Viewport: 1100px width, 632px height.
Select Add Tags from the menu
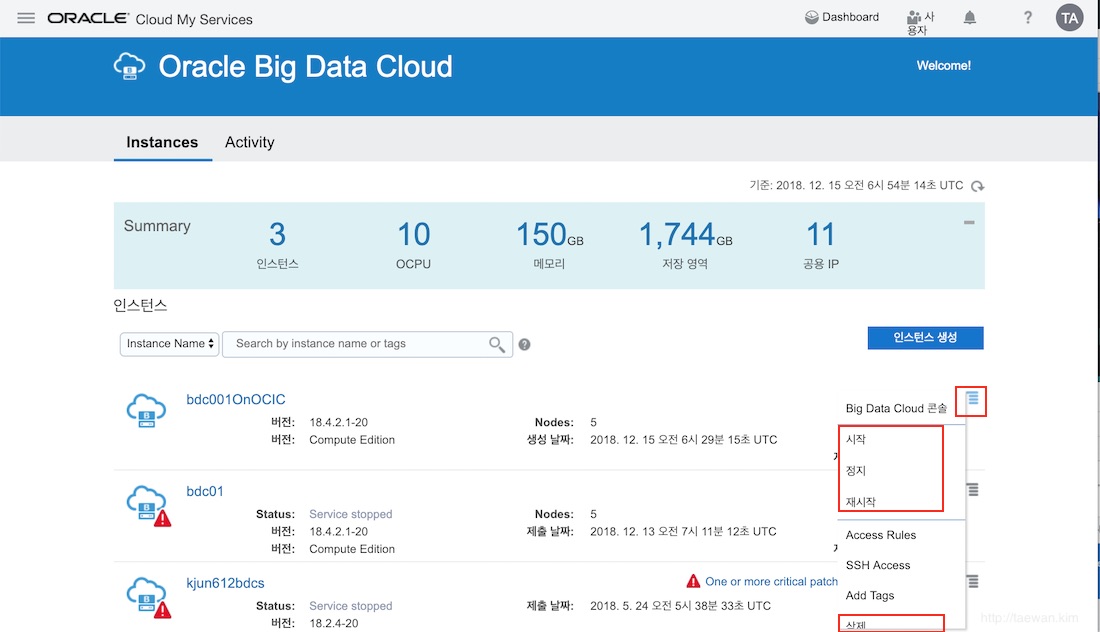[870, 596]
